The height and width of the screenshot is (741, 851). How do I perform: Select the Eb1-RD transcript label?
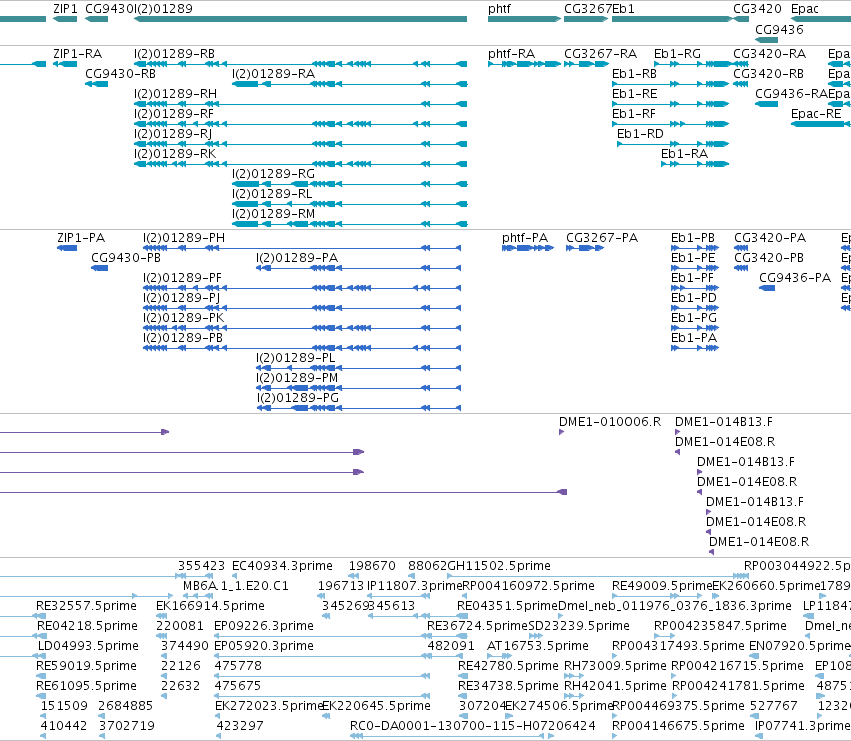click(x=640, y=134)
